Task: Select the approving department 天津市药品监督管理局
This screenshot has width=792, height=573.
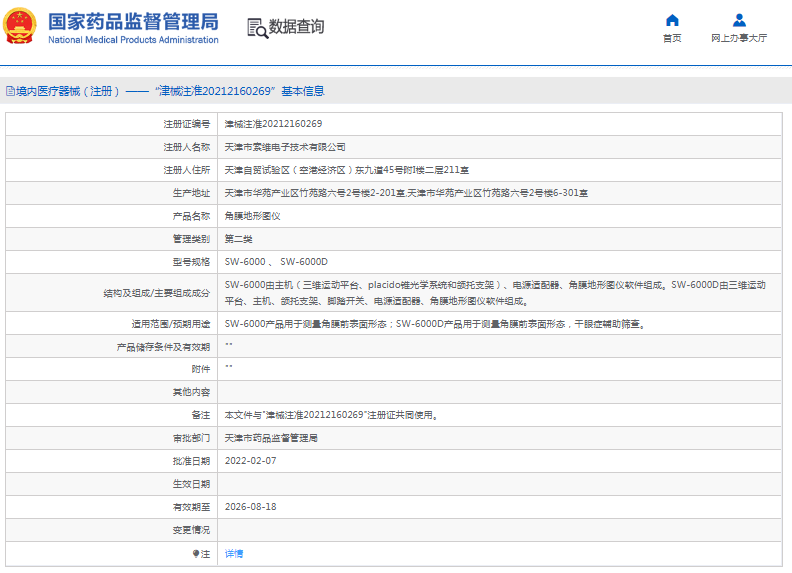Action: (x=271, y=438)
